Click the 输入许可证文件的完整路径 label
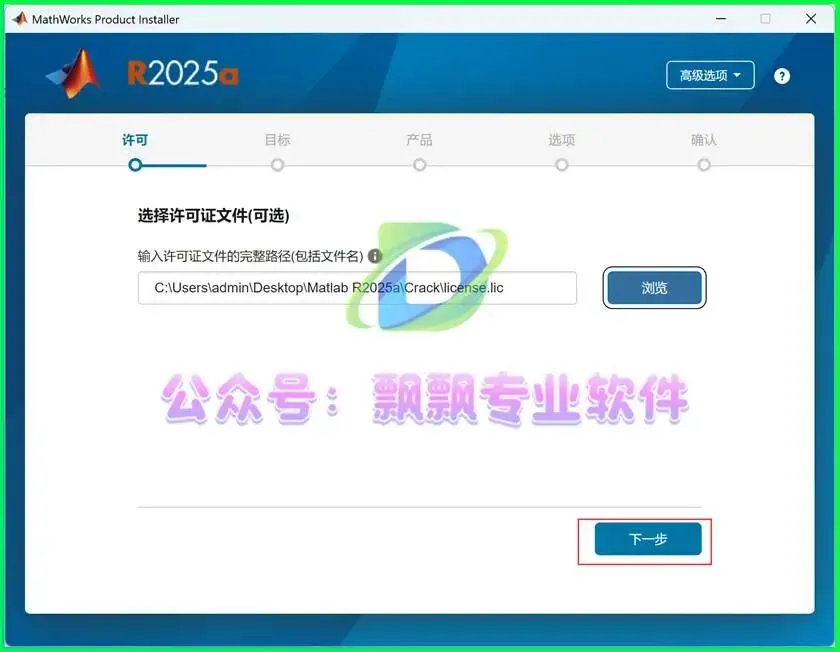The width and height of the screenshot is (840, 652). click(250, 256)
